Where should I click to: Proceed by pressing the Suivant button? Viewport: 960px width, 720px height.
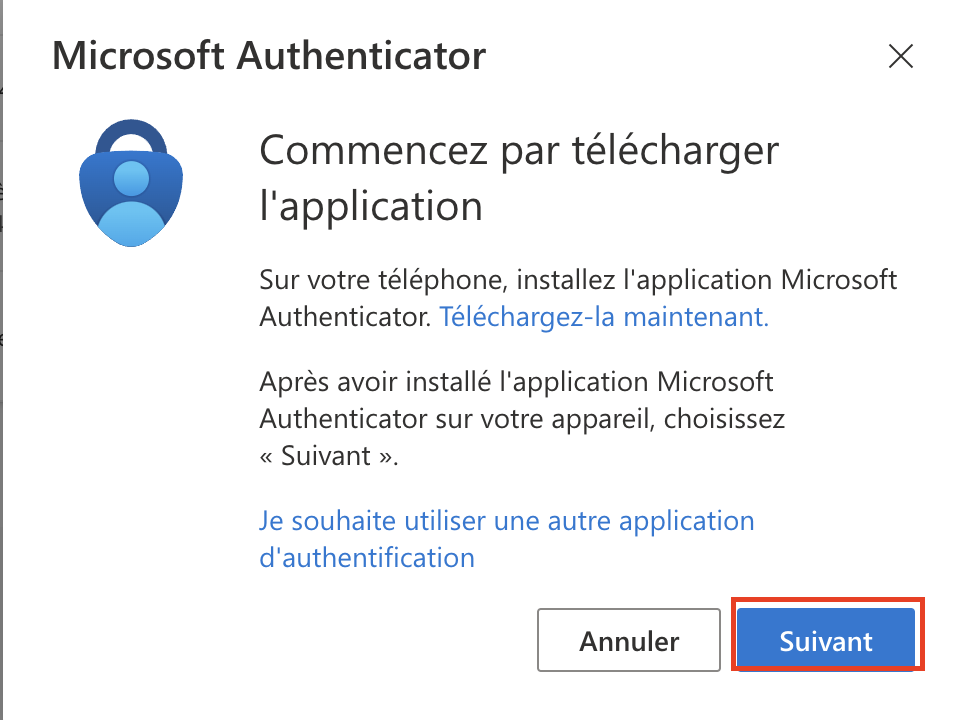tap(826, 640)
